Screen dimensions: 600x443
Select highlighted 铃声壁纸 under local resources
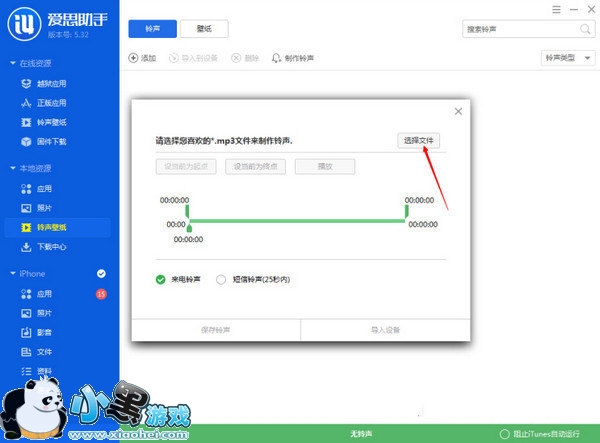tap(57, 228)
